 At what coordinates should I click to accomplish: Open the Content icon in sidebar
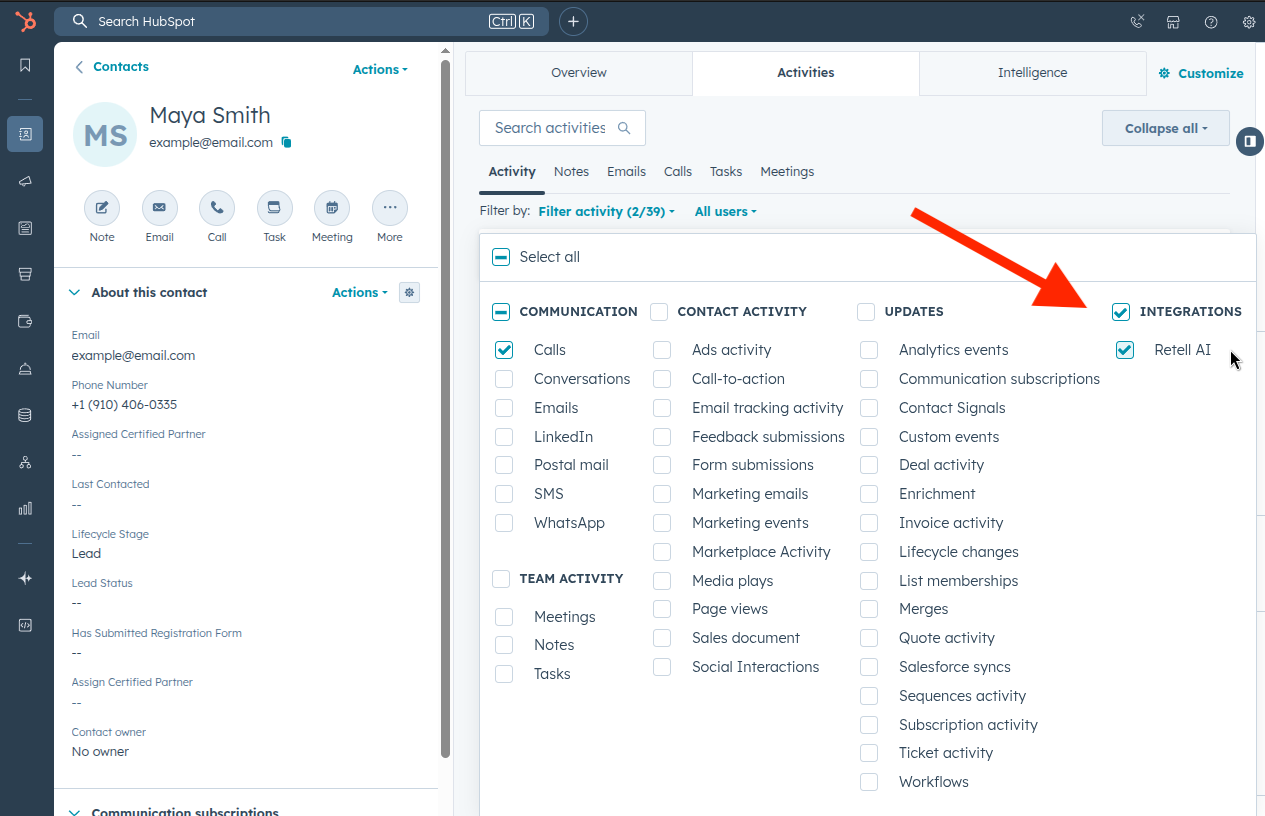[x=25, y=228]
